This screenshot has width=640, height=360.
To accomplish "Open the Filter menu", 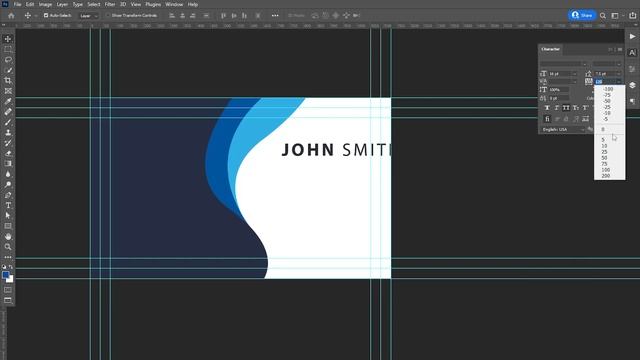I will [110, 4].
